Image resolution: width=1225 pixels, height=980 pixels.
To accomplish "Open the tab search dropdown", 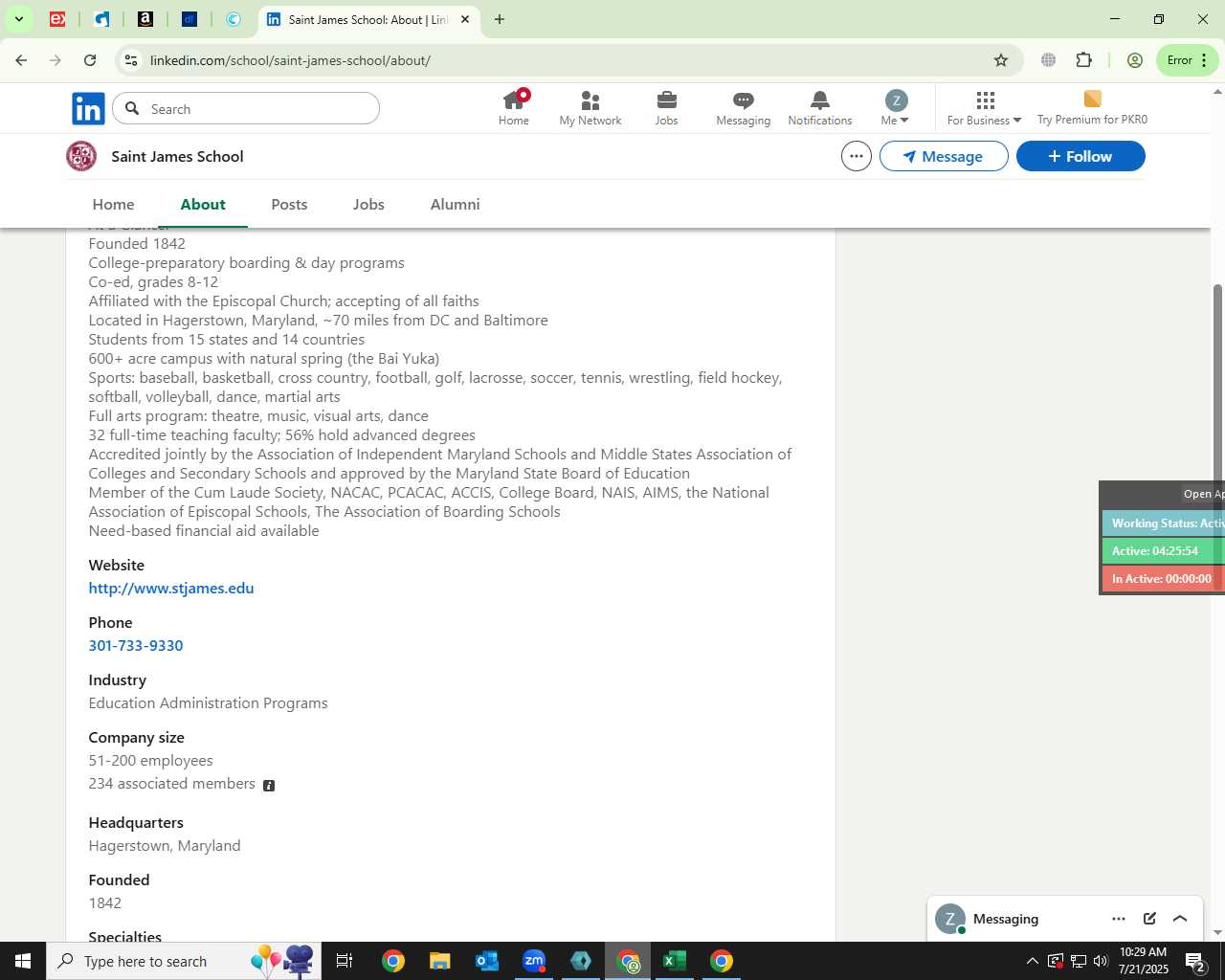I will [18, 19].
